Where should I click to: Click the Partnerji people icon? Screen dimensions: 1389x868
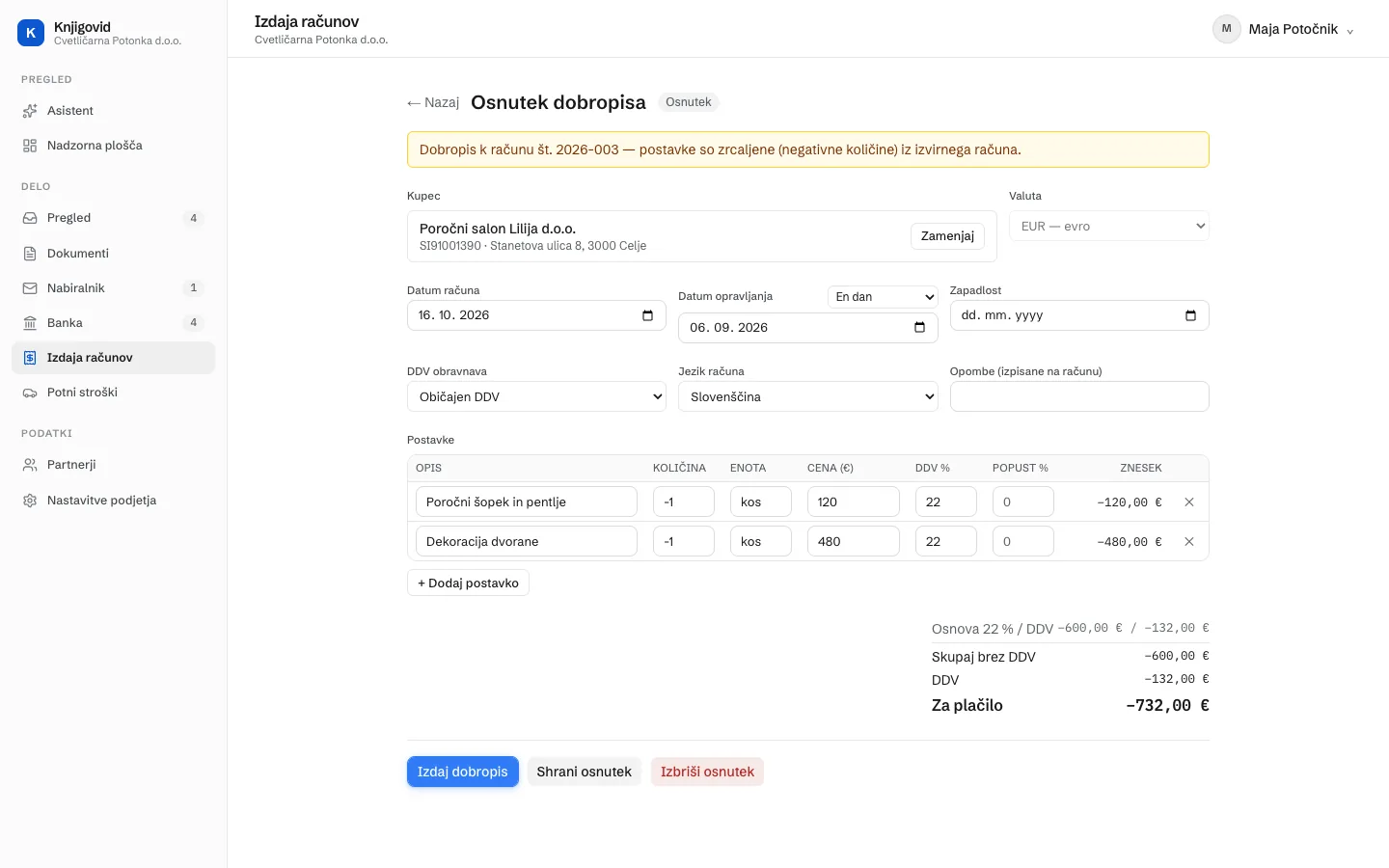30,465
